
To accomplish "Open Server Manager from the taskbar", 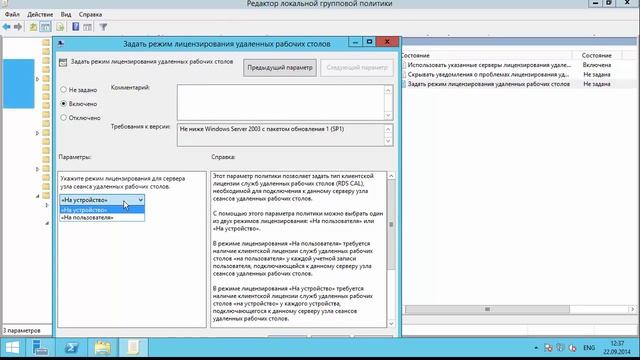I will (40, 348).
